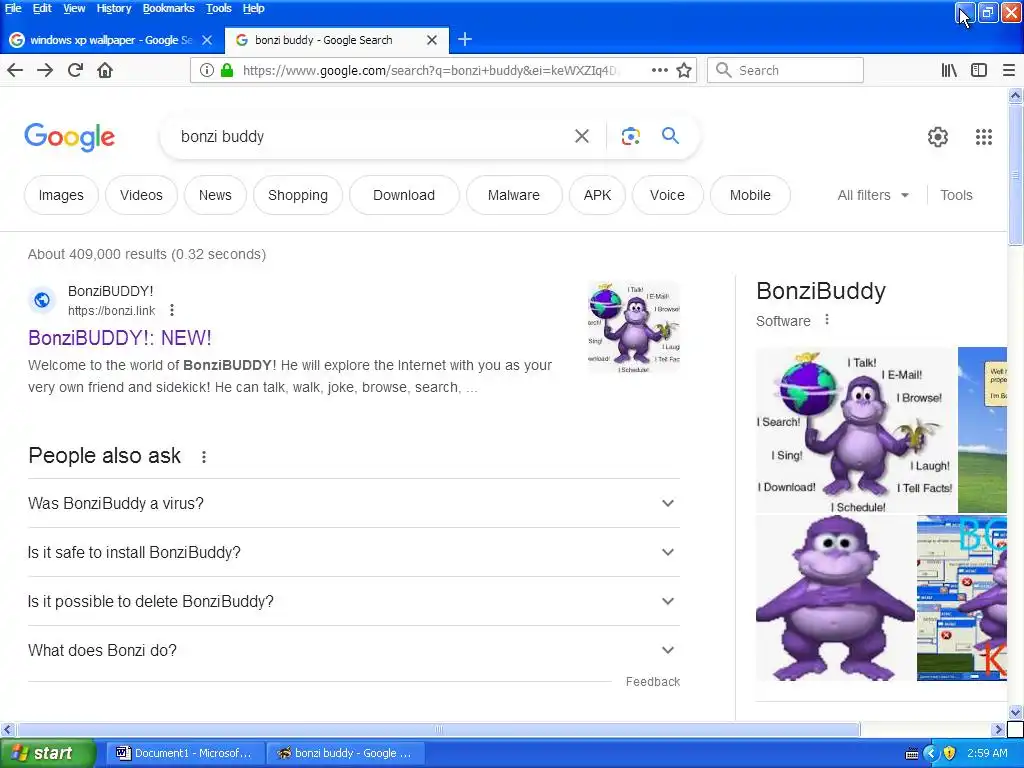This screenshot has height=768, width=1024.
Task: Click the Google logo
Action: pyautogui.click(x=69, y=136)
